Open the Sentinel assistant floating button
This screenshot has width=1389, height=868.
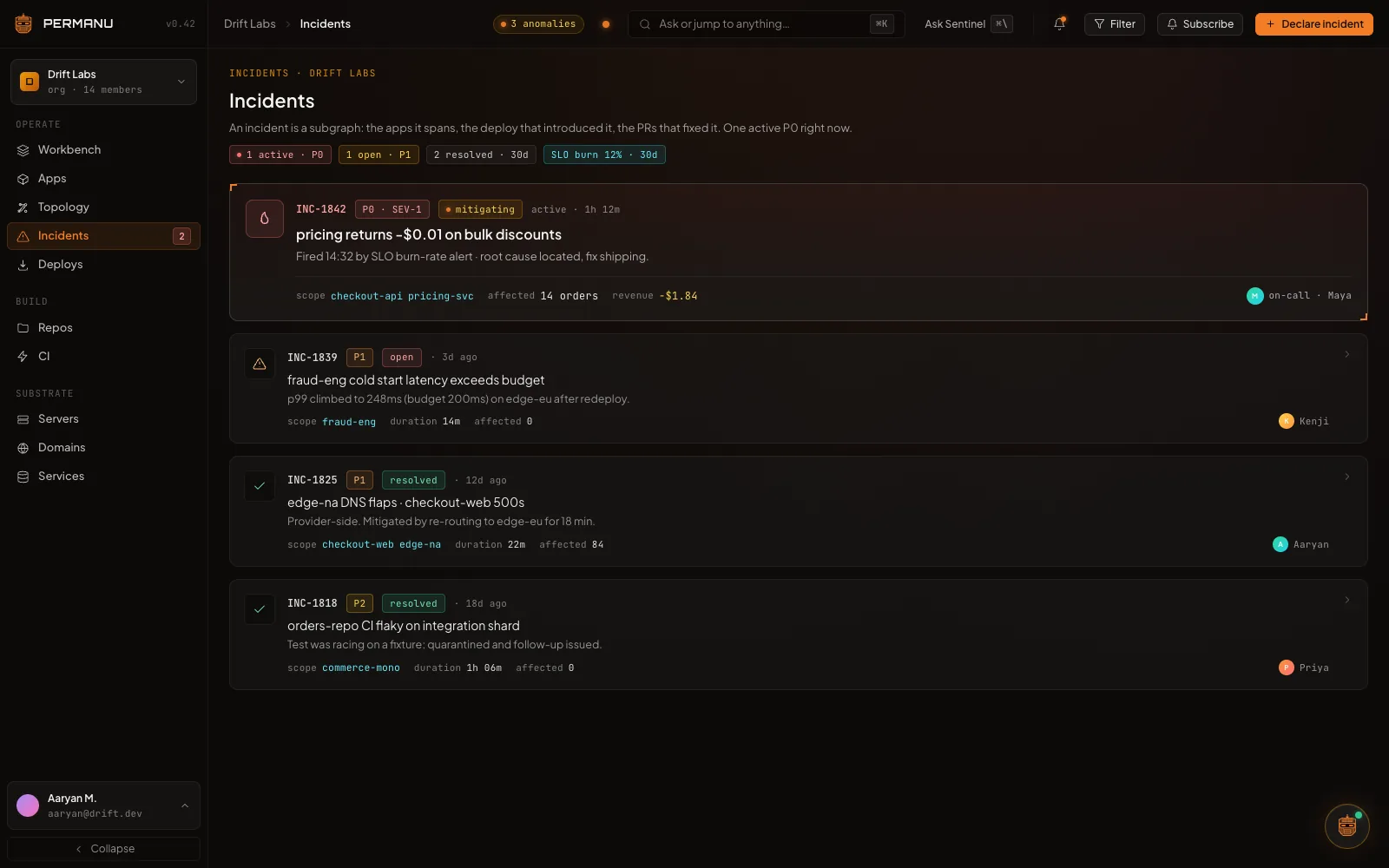click(x=1347, y=825)
